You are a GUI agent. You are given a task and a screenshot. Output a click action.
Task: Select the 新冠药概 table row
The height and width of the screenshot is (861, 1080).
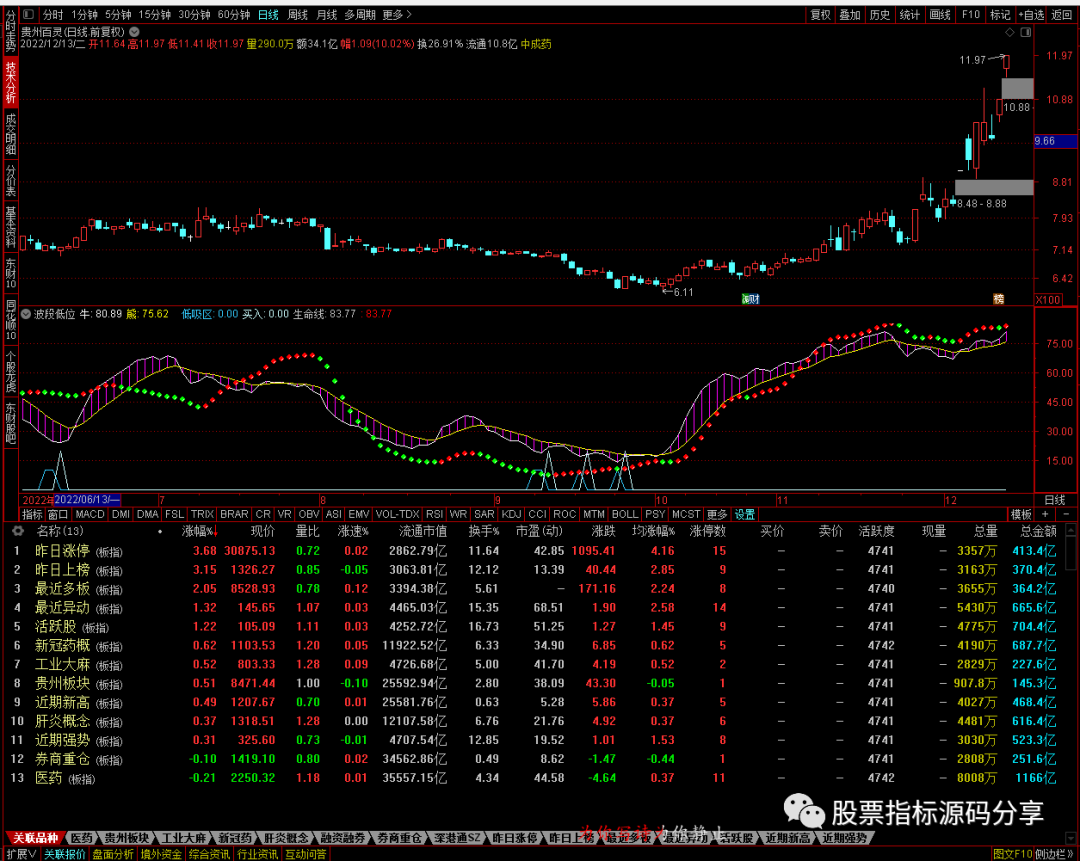point(534,645)
